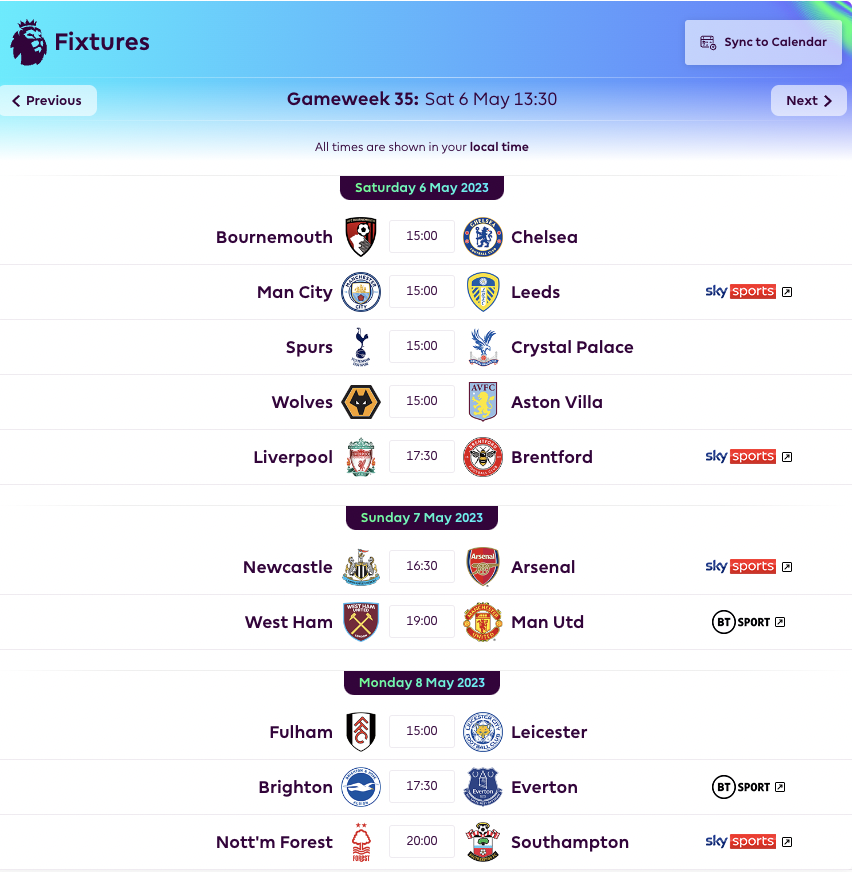Viewport: 852px width, 872px height.
Task: Select the Bournemouth club badge
Action: 361,236
